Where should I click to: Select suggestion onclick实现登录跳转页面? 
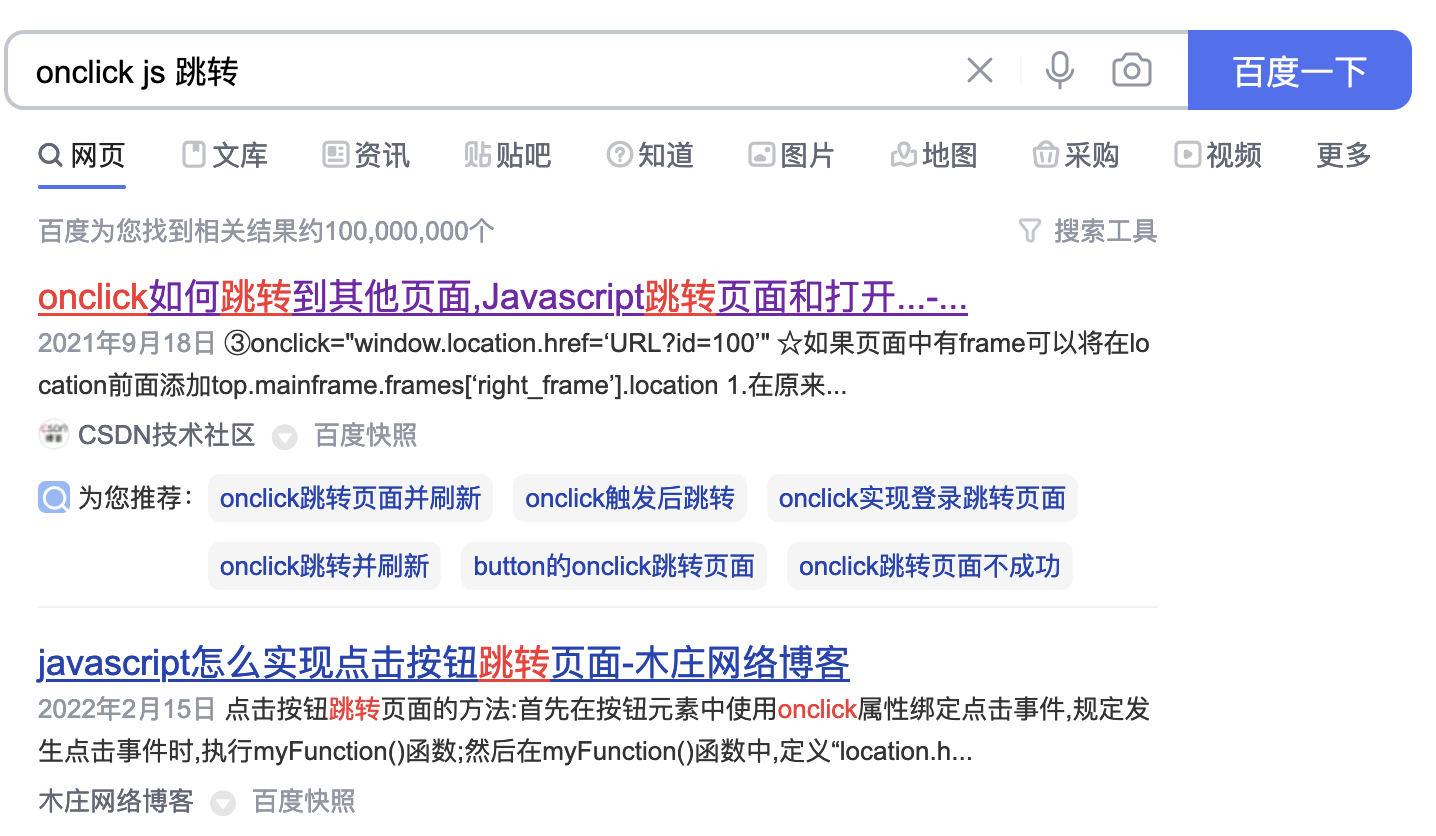click(922, 498)
